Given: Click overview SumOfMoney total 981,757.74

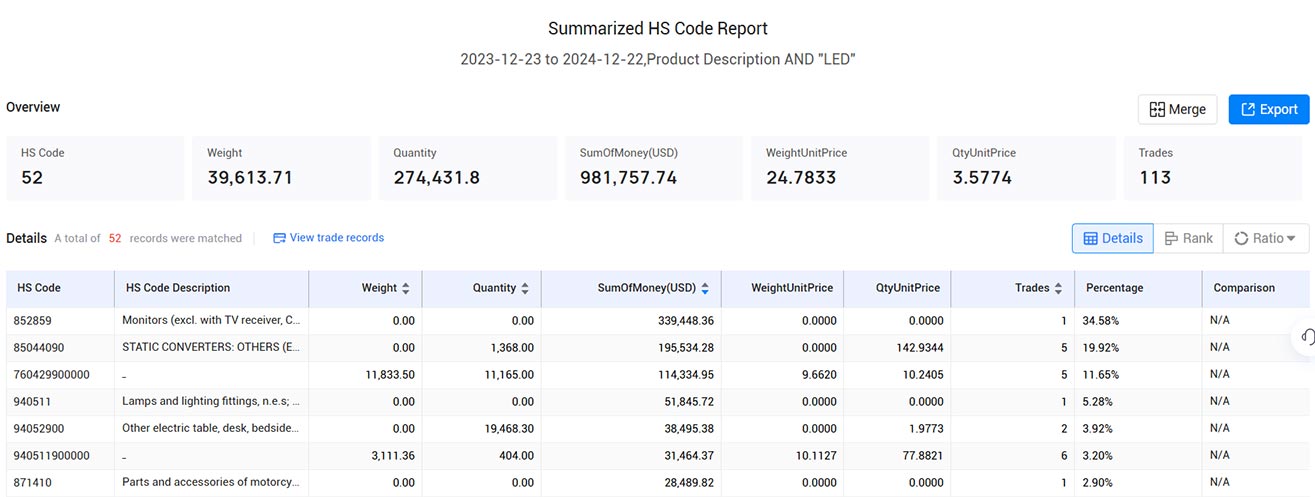Looking at the screenshot, I should pyautogui.click(x=628, y=178).
